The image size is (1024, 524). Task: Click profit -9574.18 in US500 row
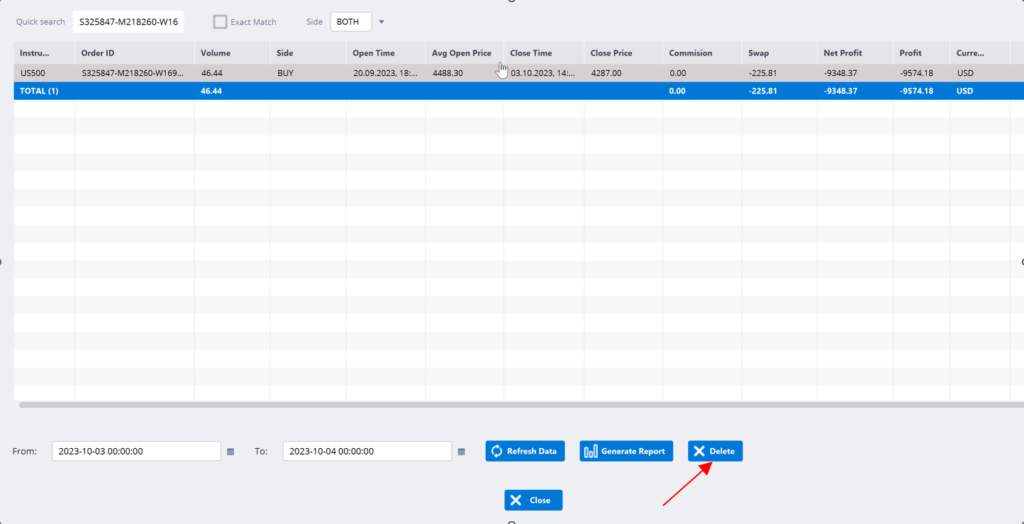coord(922,73)
